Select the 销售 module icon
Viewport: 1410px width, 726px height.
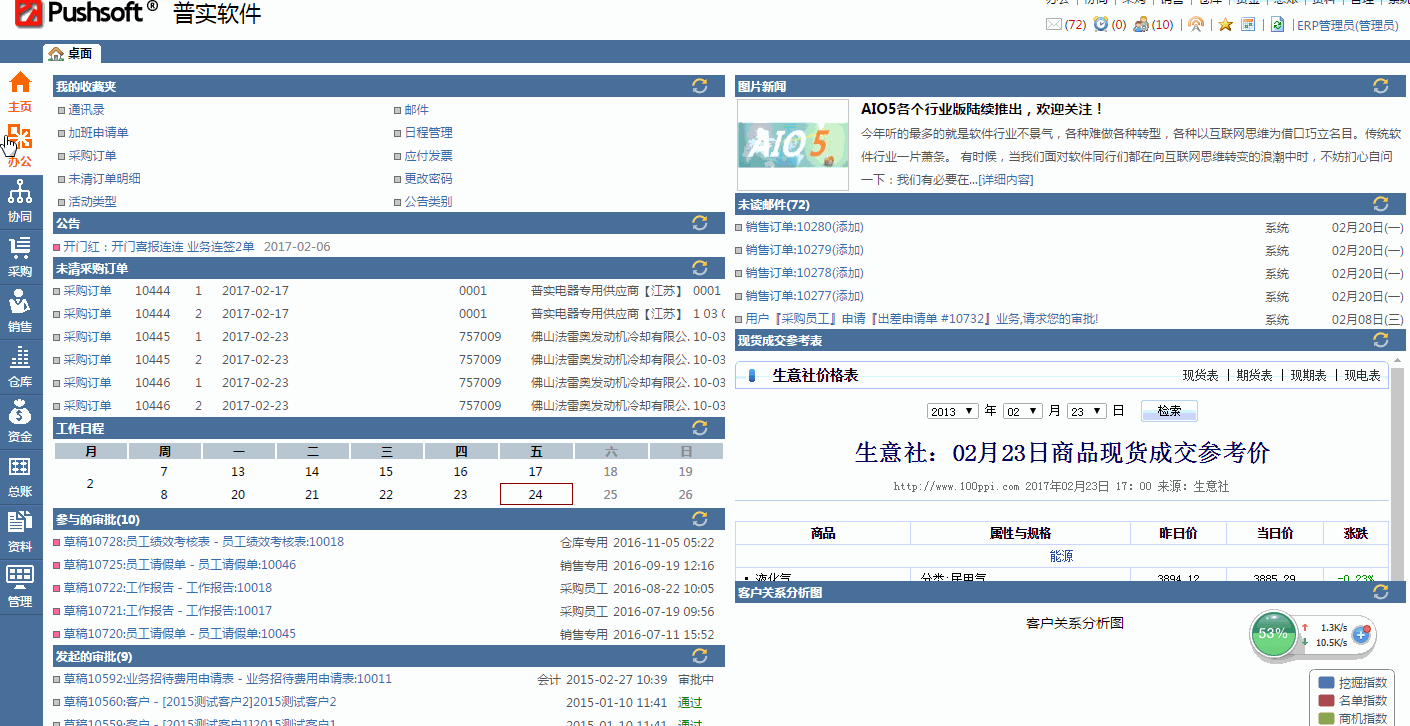(x=20, y=305)
